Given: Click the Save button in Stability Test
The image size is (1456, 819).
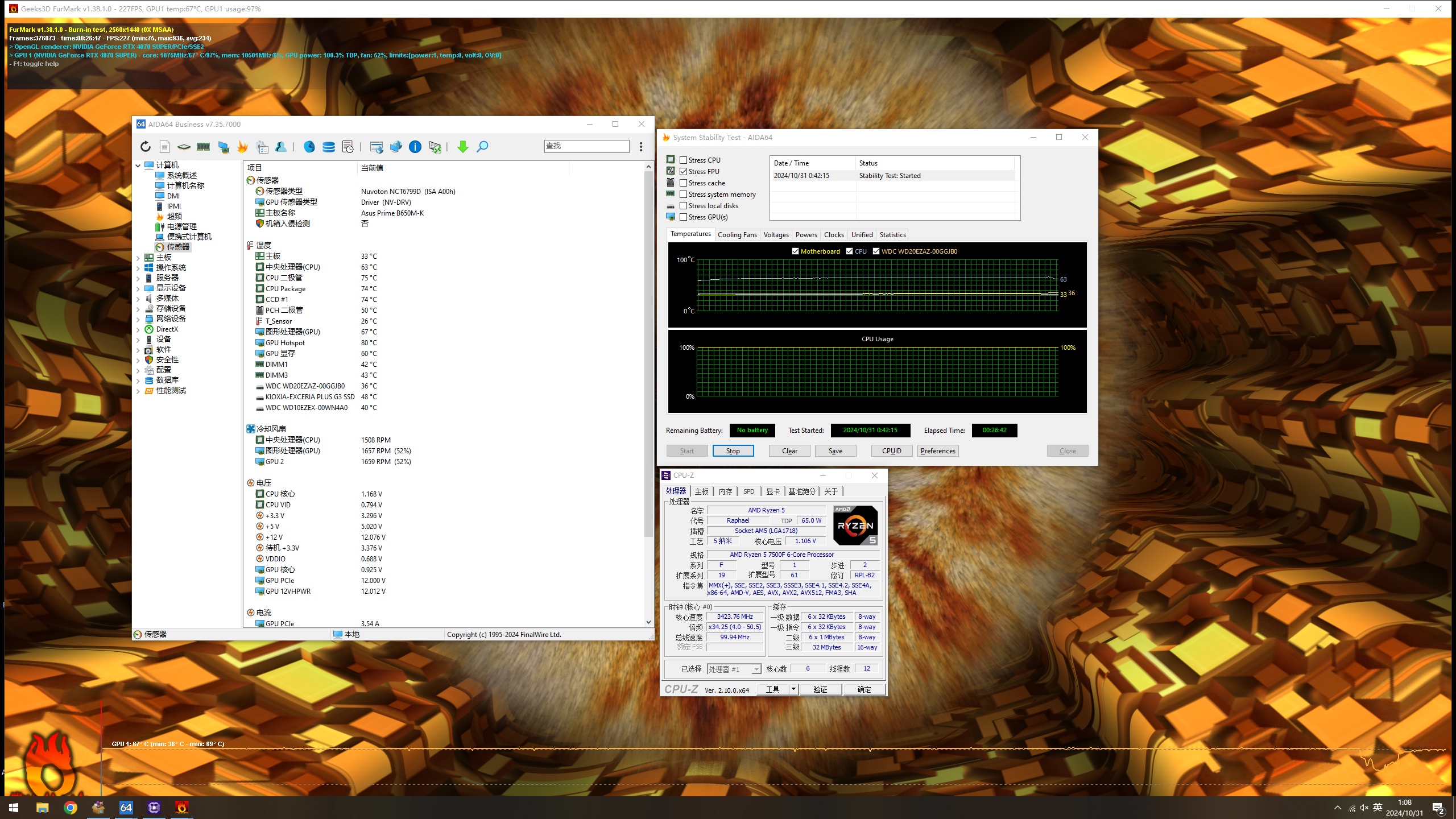Looking at the screenshot, I should coord(835,451).
